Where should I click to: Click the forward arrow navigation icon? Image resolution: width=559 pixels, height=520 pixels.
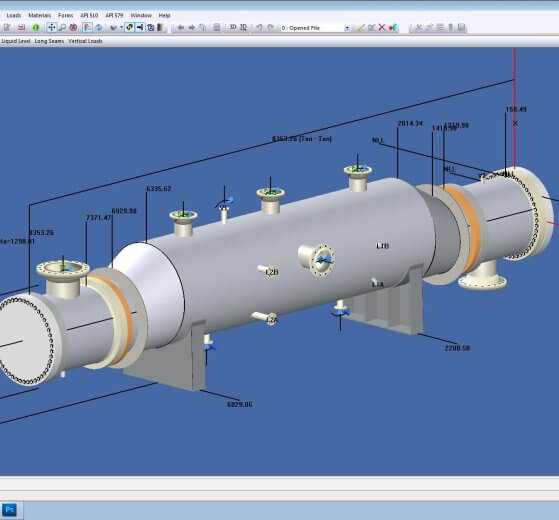pos(191,27)
